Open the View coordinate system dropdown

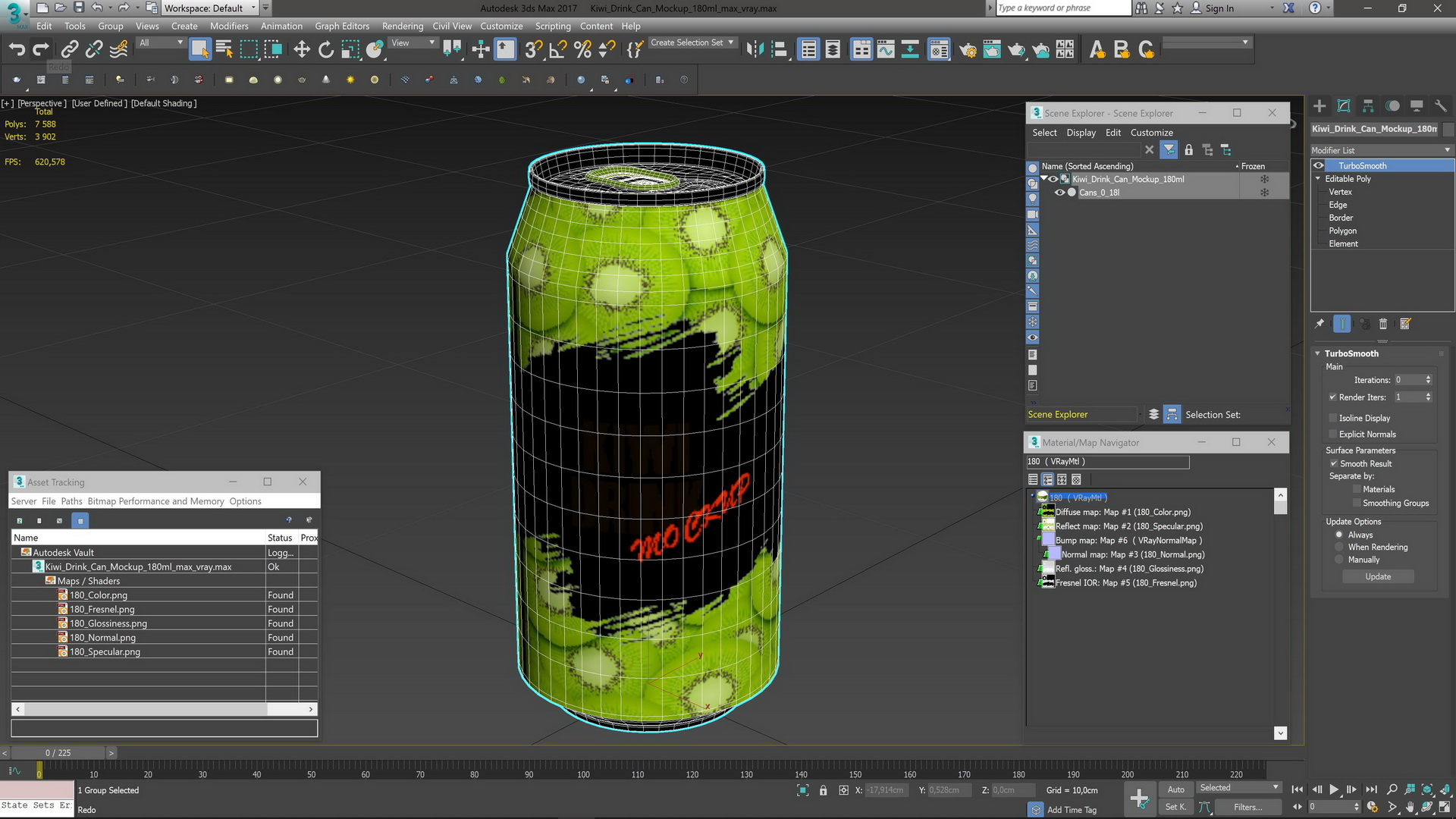pyautogui.click(x=412, y=42)
